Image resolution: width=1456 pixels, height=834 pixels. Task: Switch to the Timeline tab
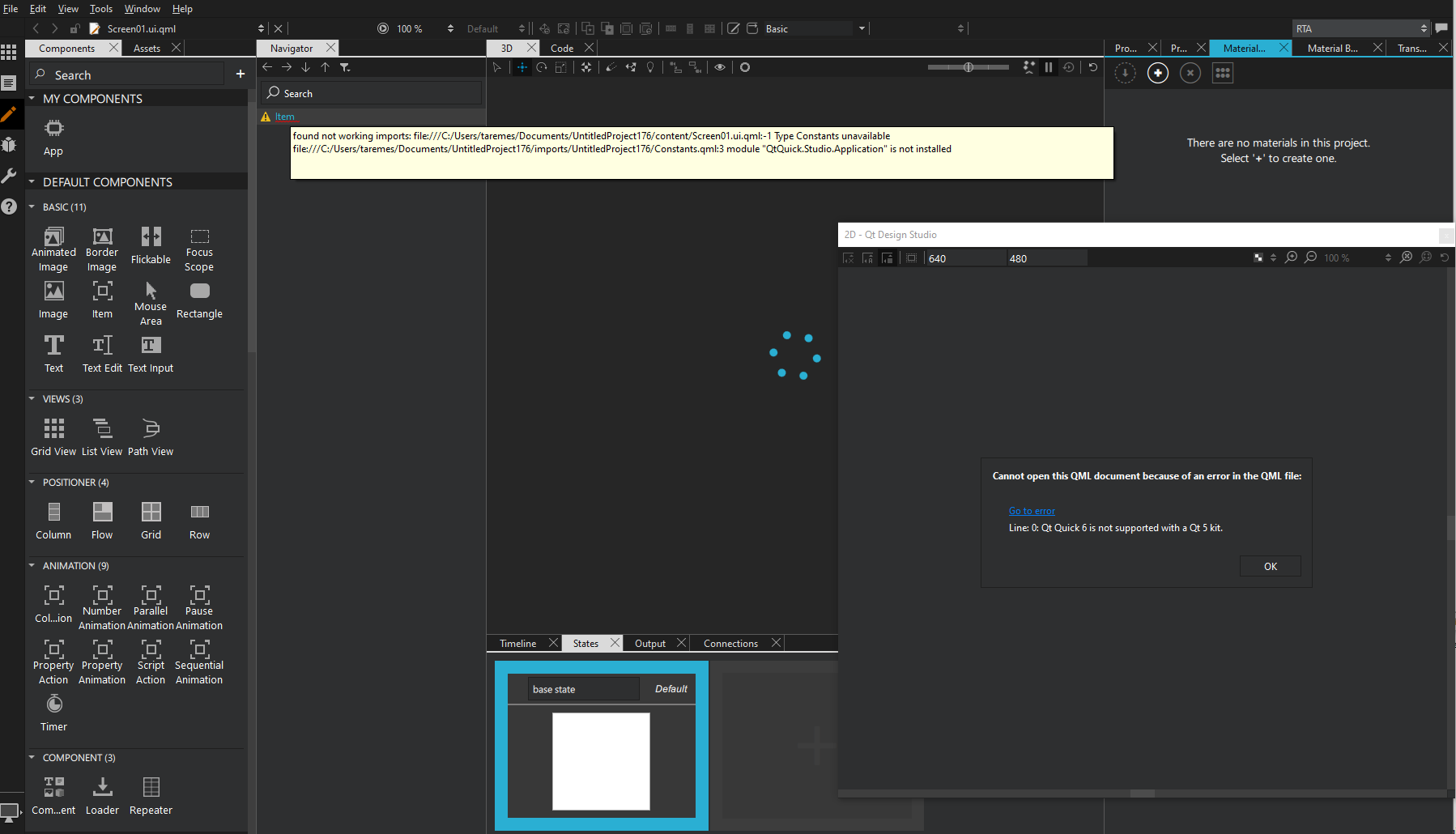tap(517, 643)
